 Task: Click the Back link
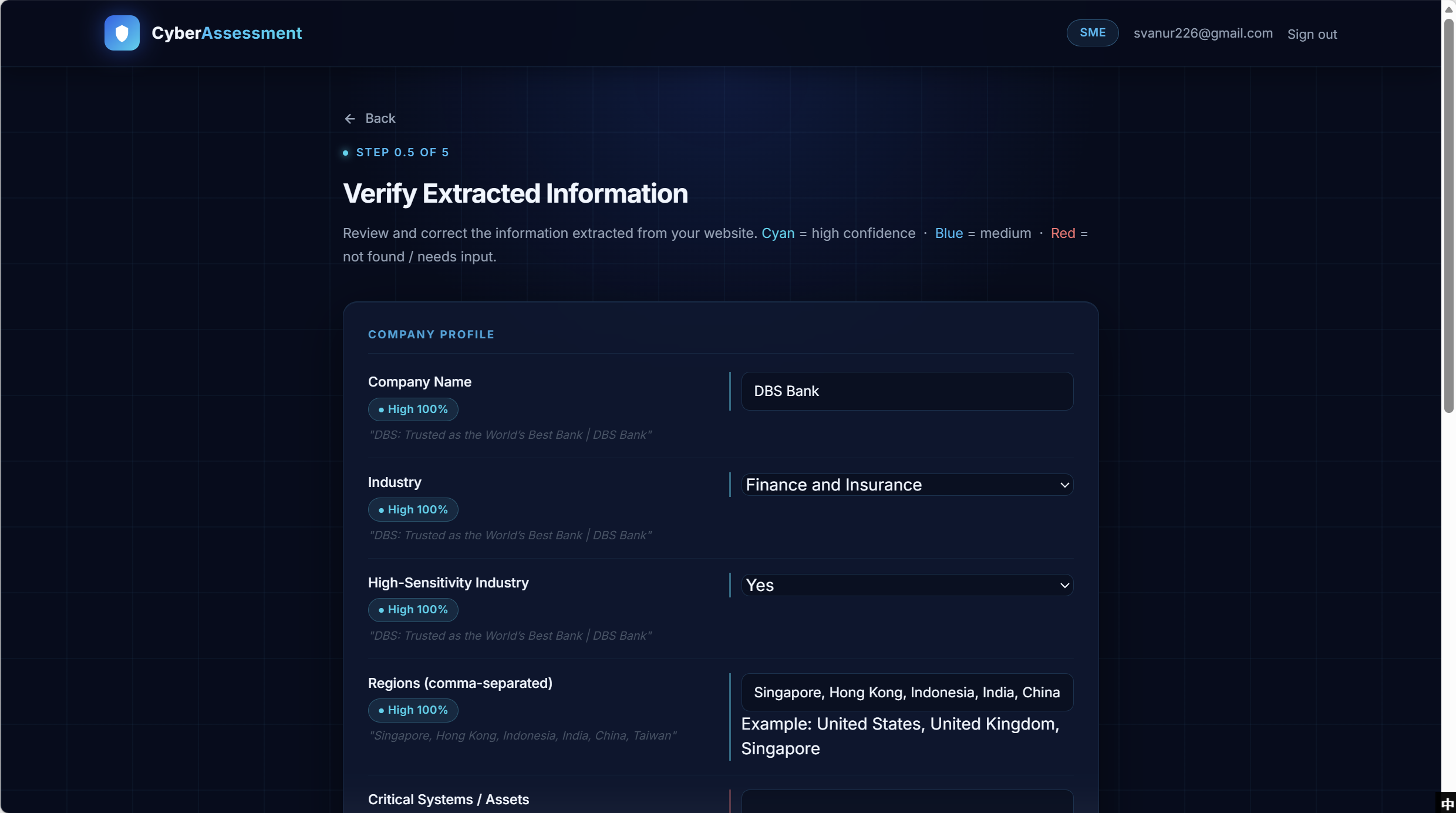[x=370, y=119]
